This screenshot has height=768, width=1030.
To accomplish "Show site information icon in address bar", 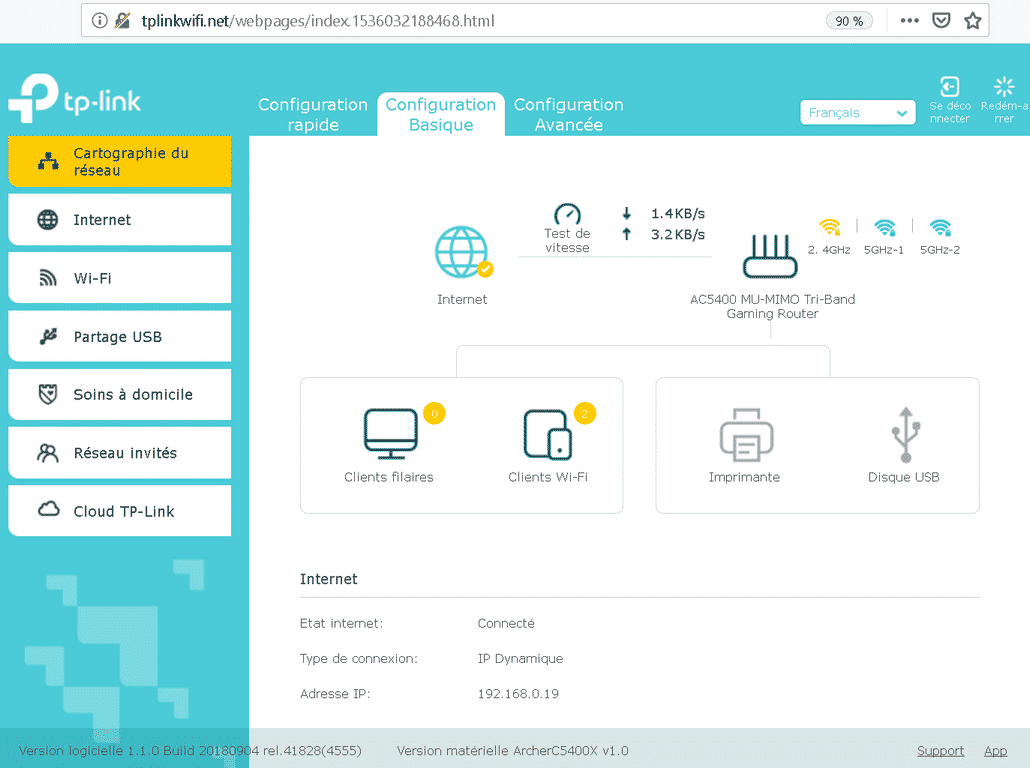I will [x=99, y=20].
